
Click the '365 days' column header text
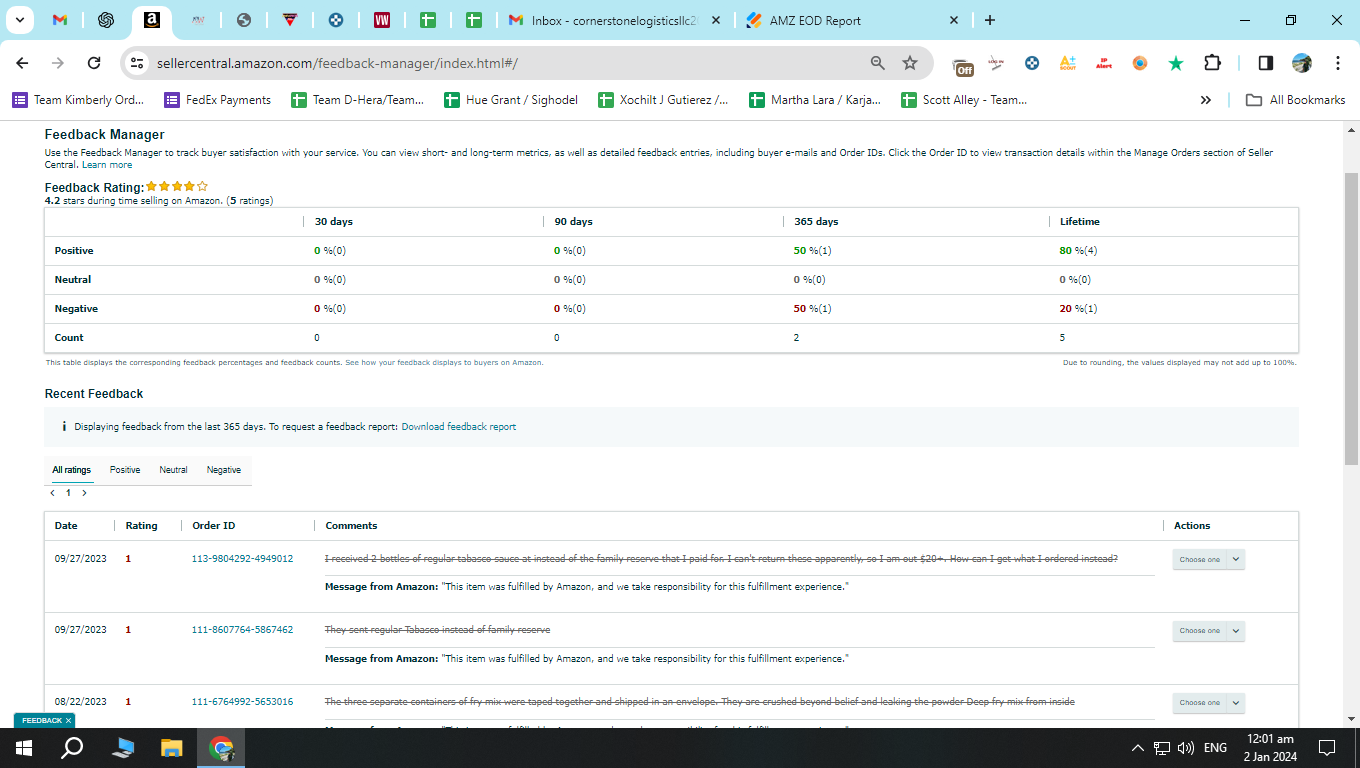816,222
